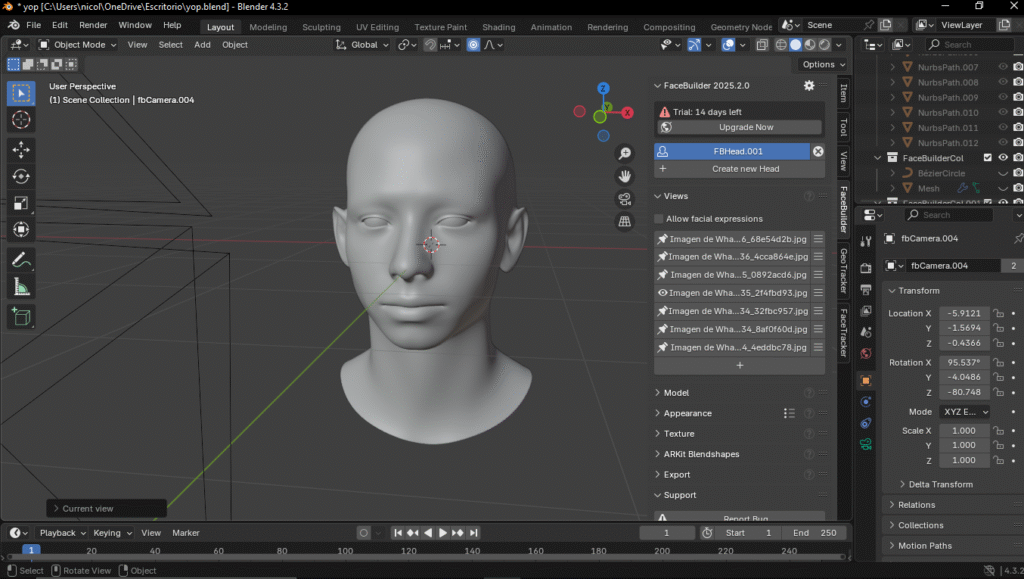Select the Cursor tool in the left toolbar
Screen dimensions: 1024x579
click(x=21, y=120)
